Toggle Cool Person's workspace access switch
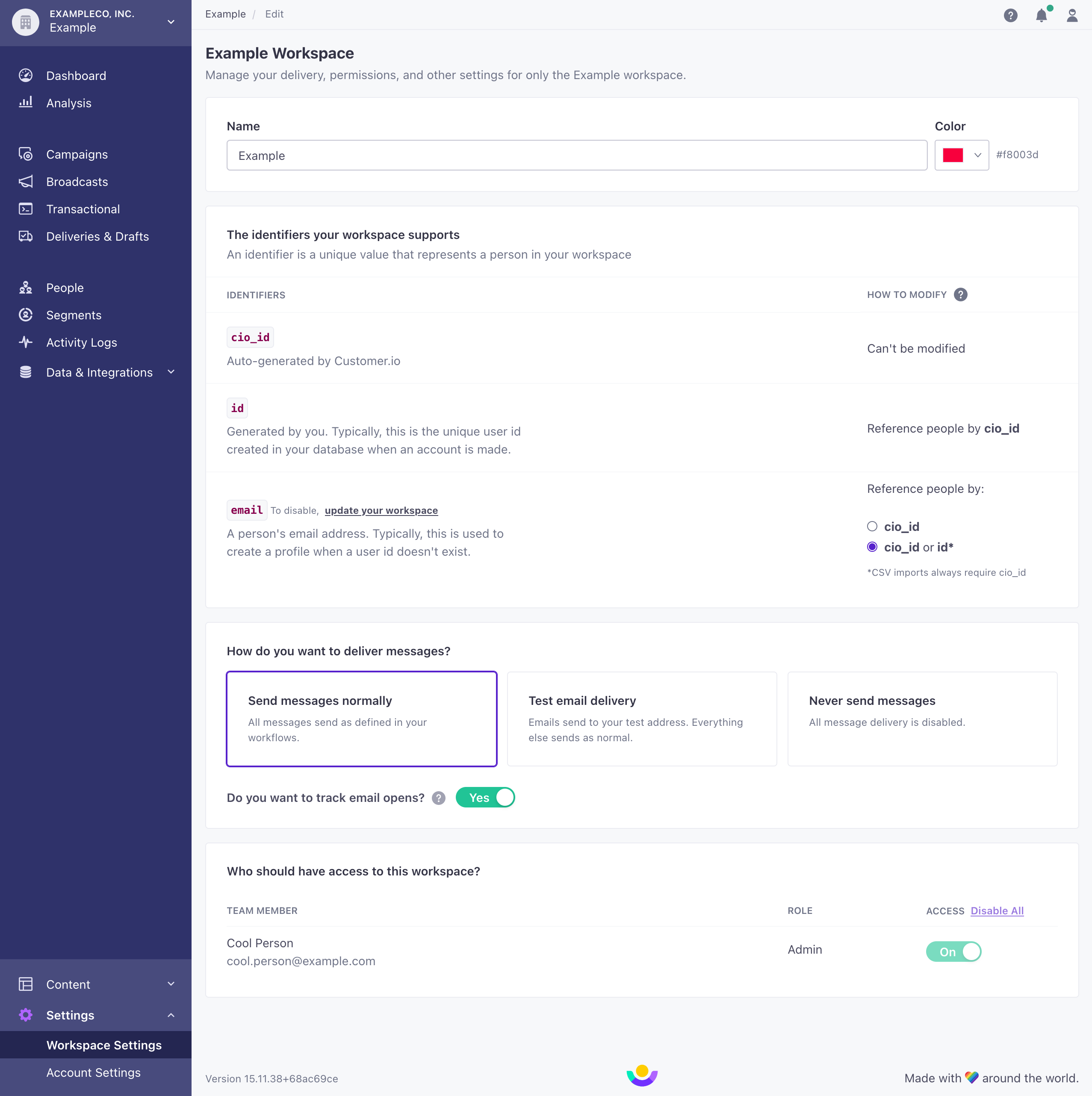This screenshot has width=1092, height=1096. (953, 952)
